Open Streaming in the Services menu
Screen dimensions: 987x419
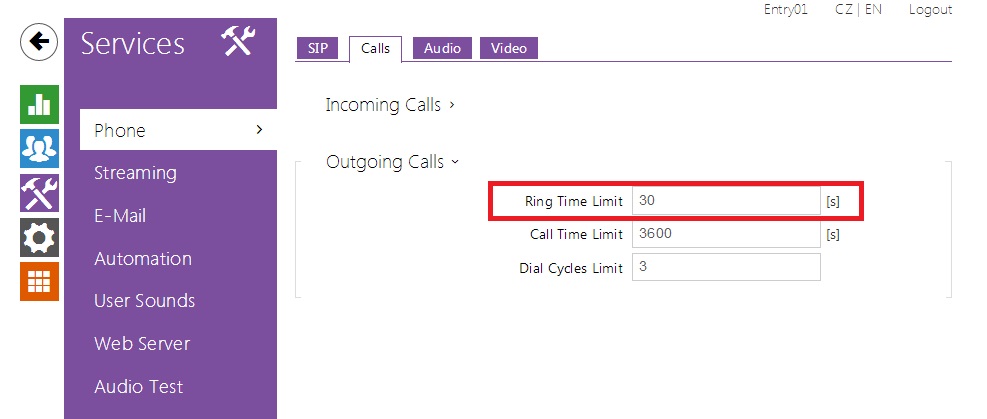(135, 173)
